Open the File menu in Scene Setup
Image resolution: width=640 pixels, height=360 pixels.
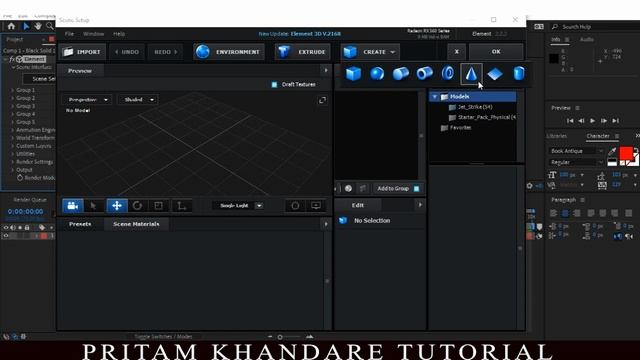click(x=69, y=34)
